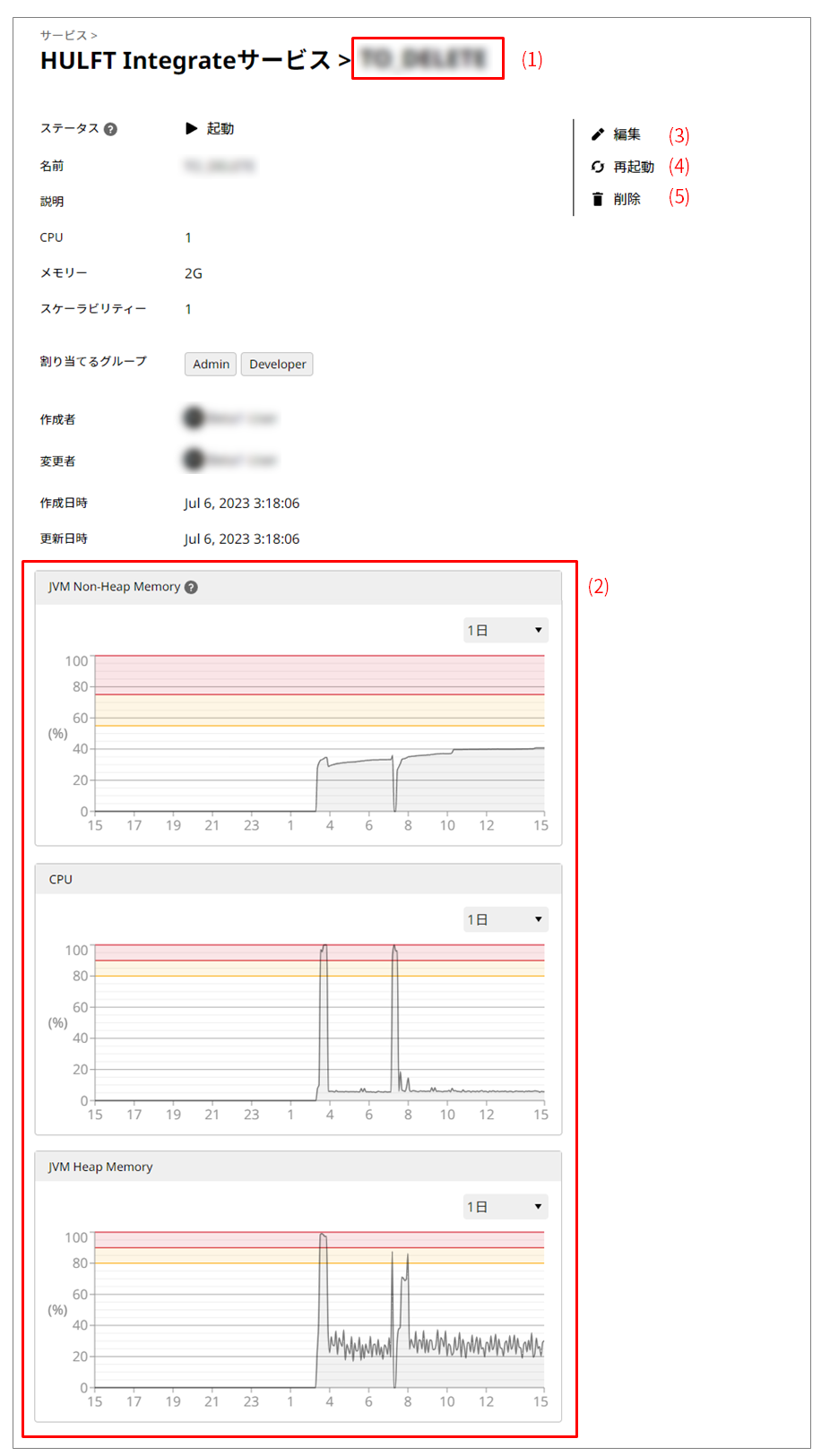830x1456 pixels.
Task: Click the JVM Heap Memory panel title
Action: tap(100, 1167)
